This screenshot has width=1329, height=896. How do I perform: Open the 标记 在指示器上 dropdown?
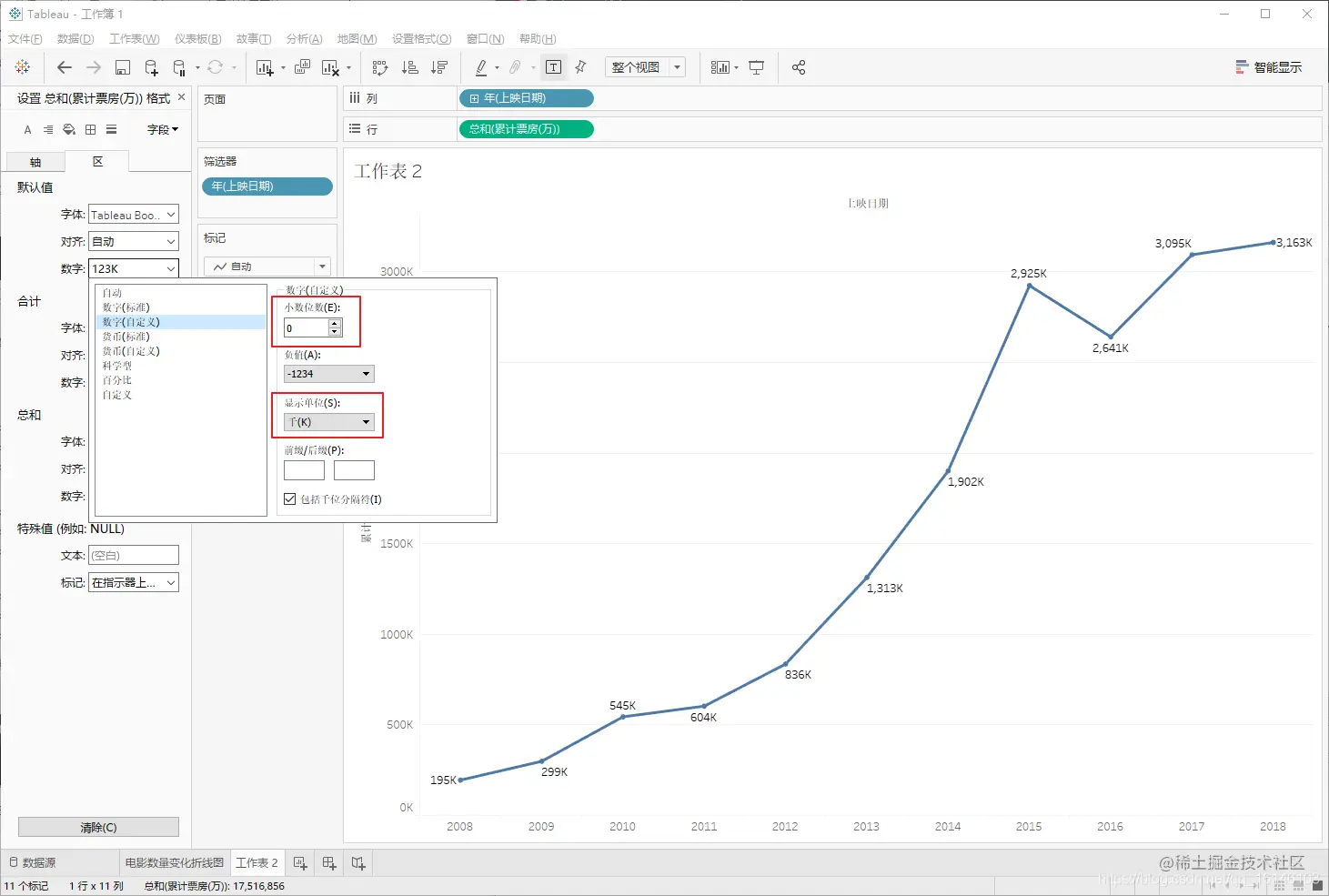click(x=134, y=583)
